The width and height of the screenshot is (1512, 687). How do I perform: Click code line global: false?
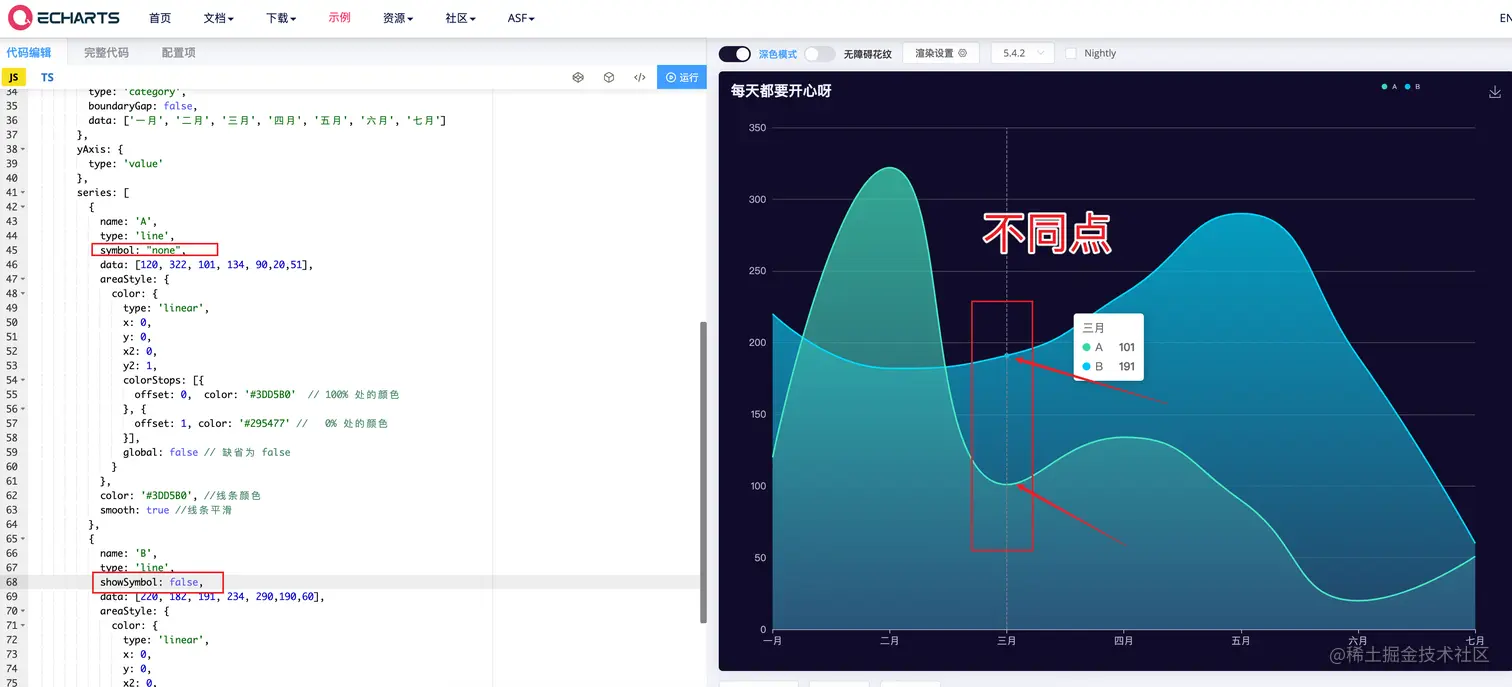(x=160, y=452)
